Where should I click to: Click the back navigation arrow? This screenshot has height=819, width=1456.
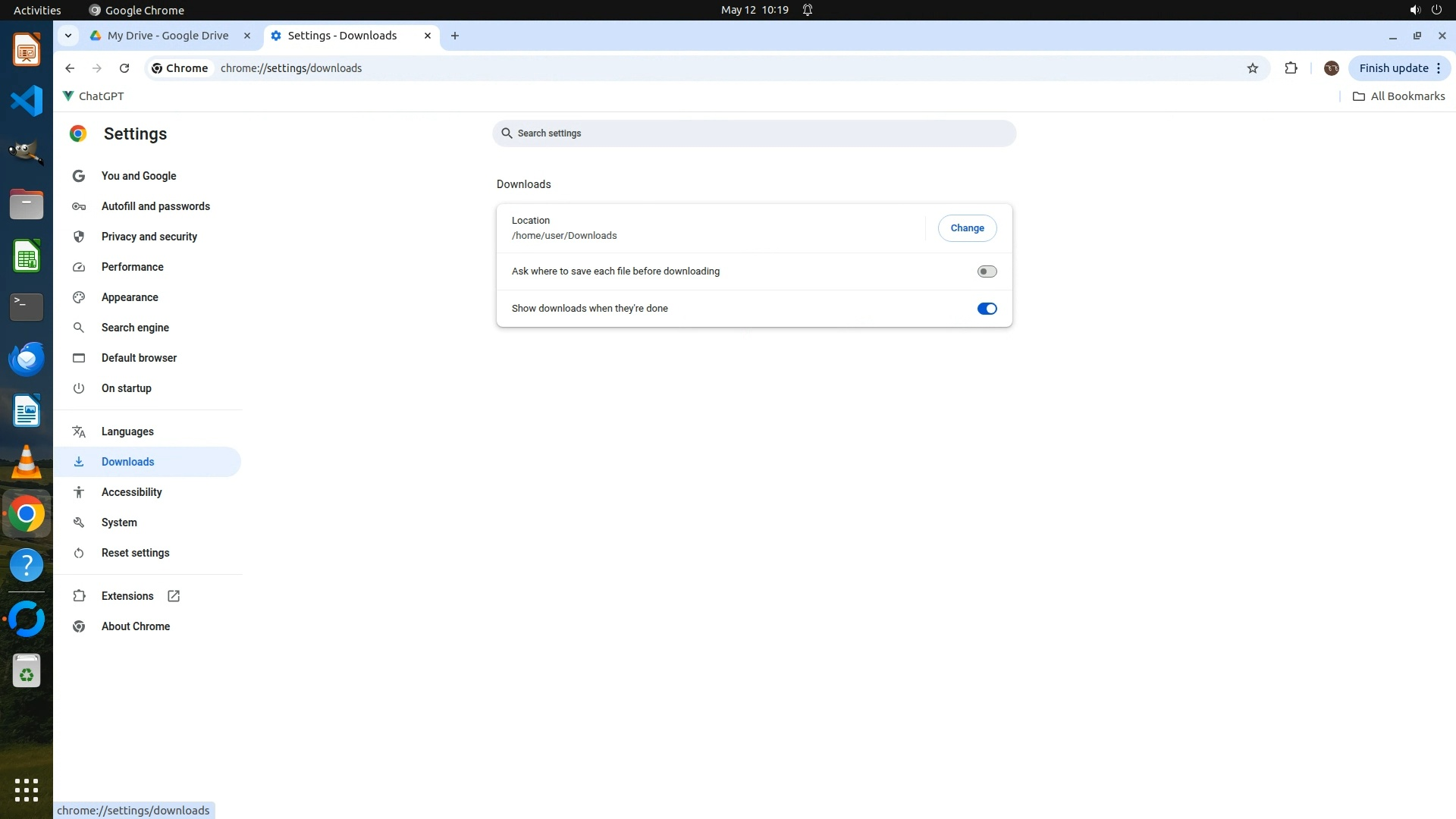coord(70,68)
